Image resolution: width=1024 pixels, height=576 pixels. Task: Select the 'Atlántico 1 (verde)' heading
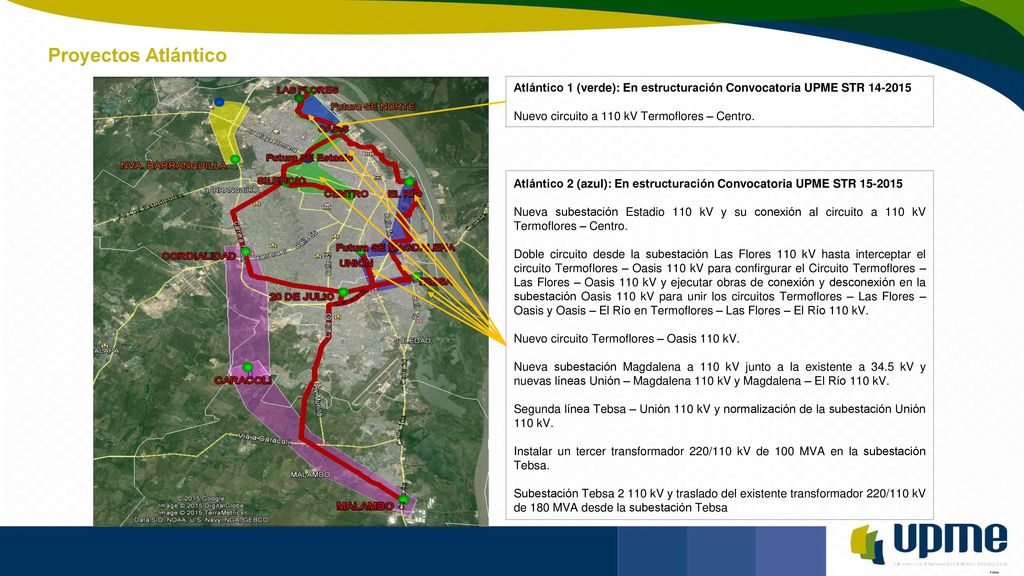(x=712, y=88)
